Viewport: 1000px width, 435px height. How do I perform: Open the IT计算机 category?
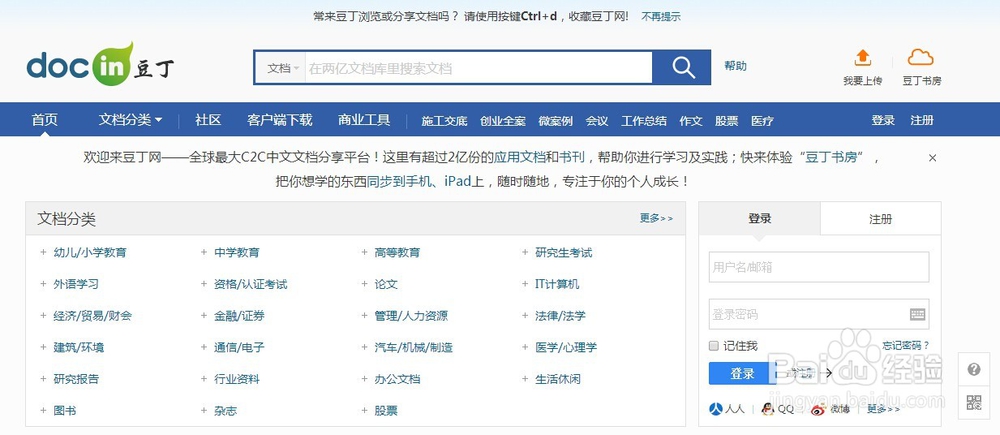pyautogui.click(x=557, y=284)
